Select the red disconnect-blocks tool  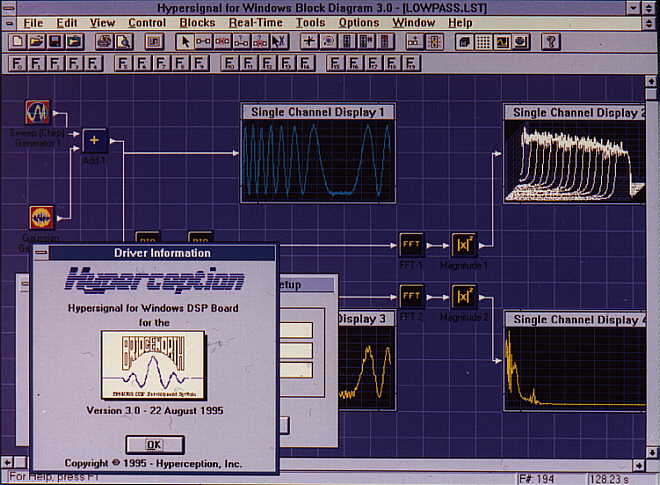[223, 42]
